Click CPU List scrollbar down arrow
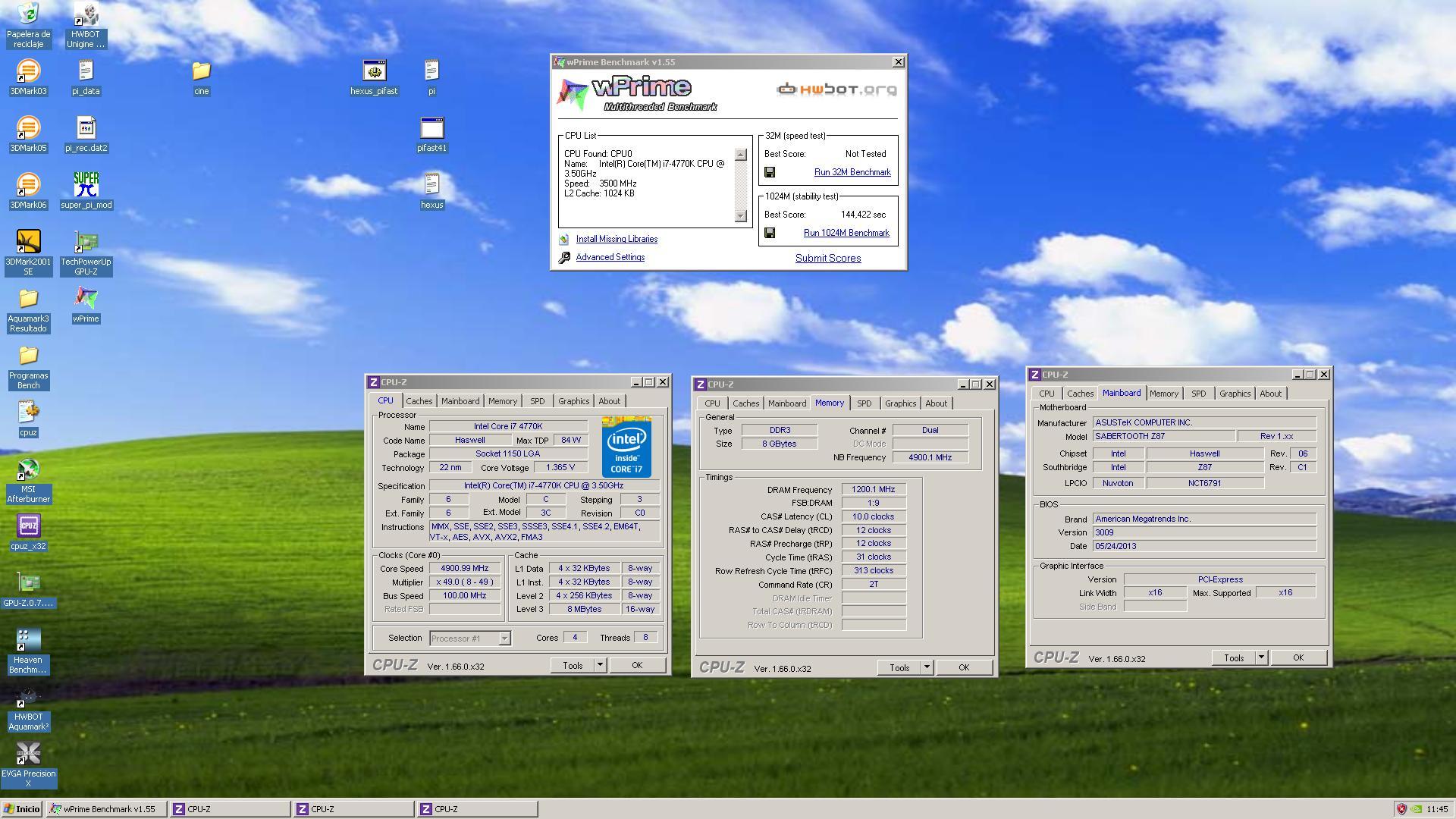 (x=741, y=216)
